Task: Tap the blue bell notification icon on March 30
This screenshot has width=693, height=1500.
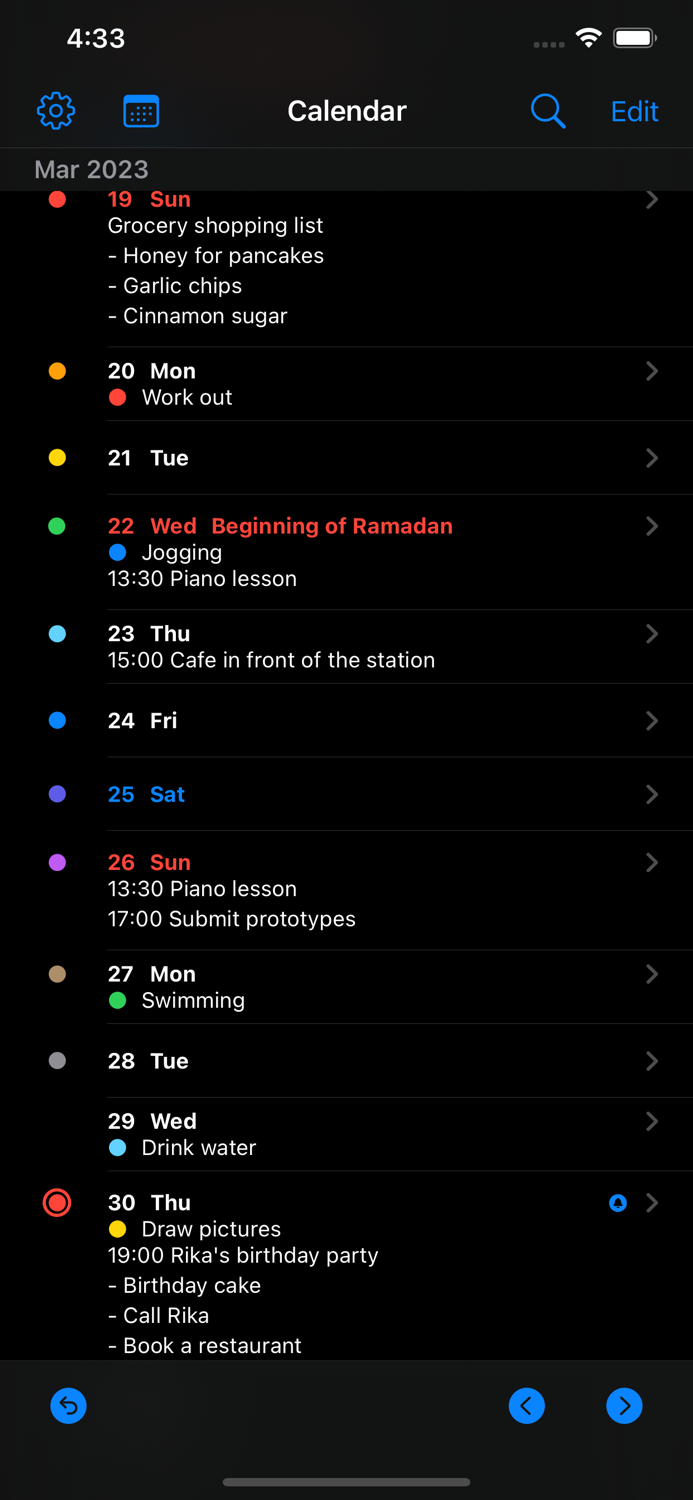Action: click(x=617, y=1203)
